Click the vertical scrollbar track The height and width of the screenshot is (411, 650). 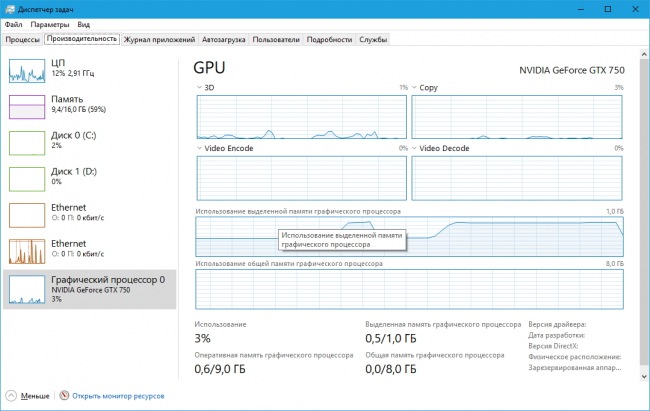(x=644, y=215)
